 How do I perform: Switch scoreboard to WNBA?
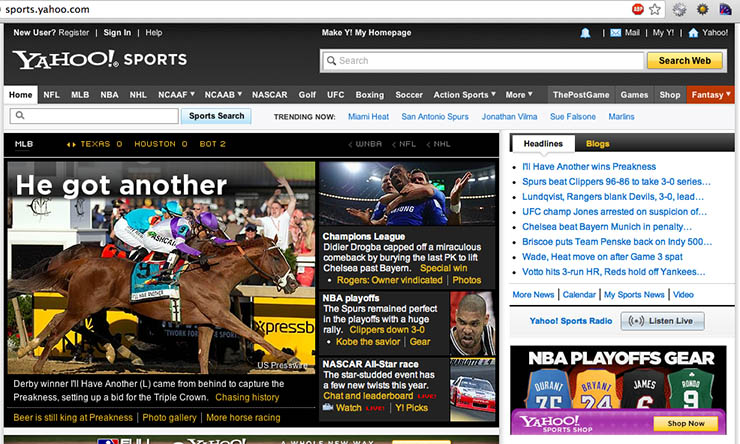(365, 144)
